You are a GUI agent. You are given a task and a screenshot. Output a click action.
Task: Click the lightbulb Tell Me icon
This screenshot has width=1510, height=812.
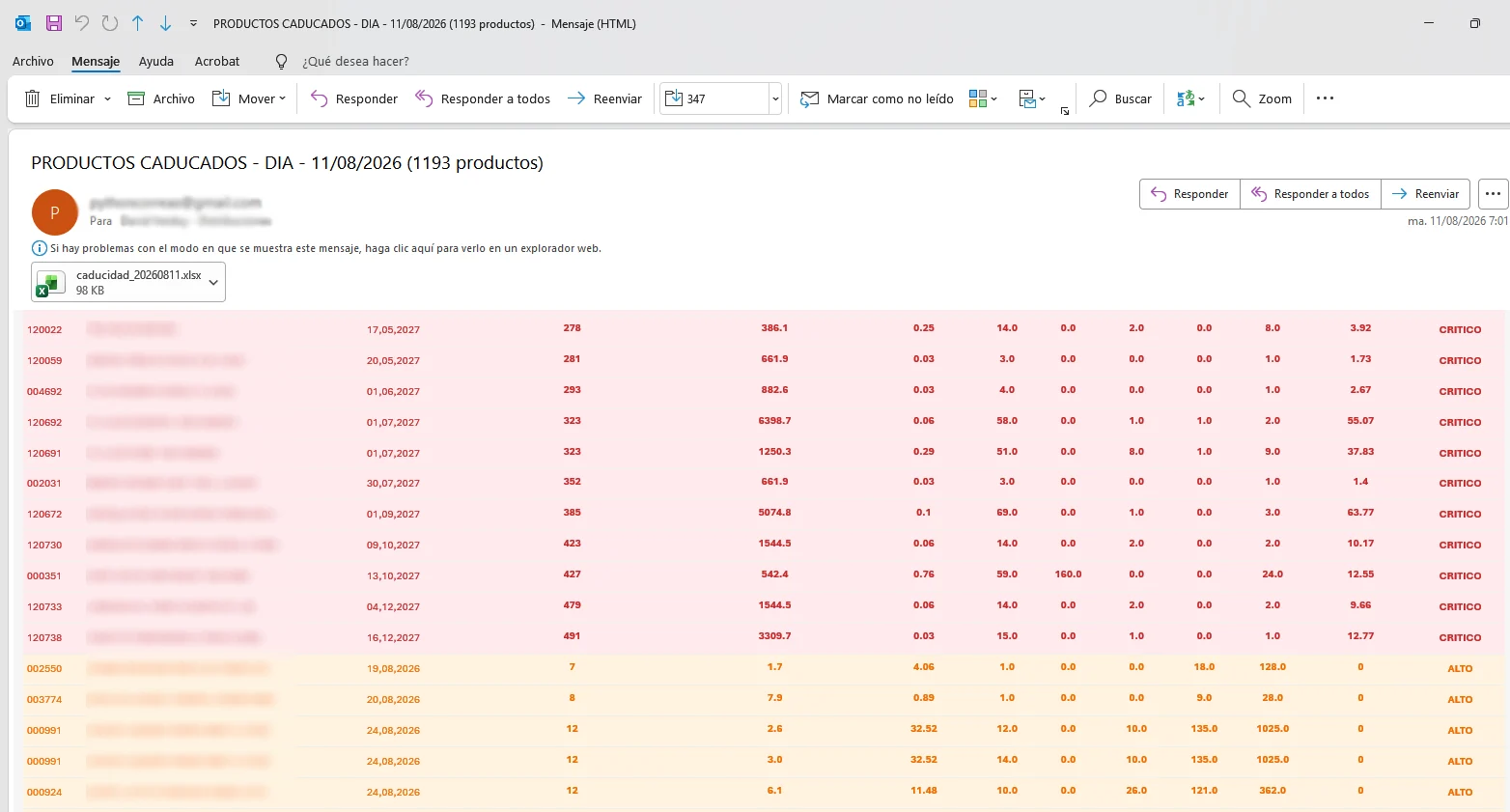pyautogui.click(x=281, y=61)
